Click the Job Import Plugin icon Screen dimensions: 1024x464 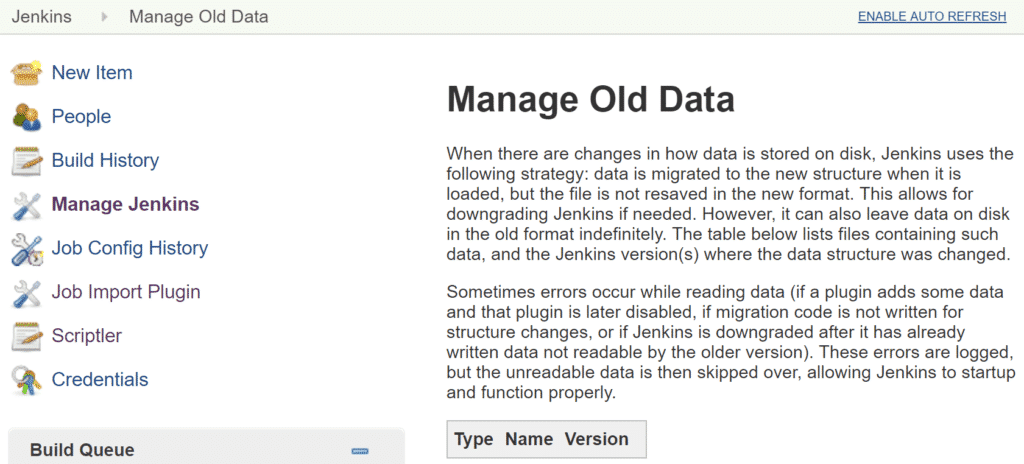coord(27,292)
